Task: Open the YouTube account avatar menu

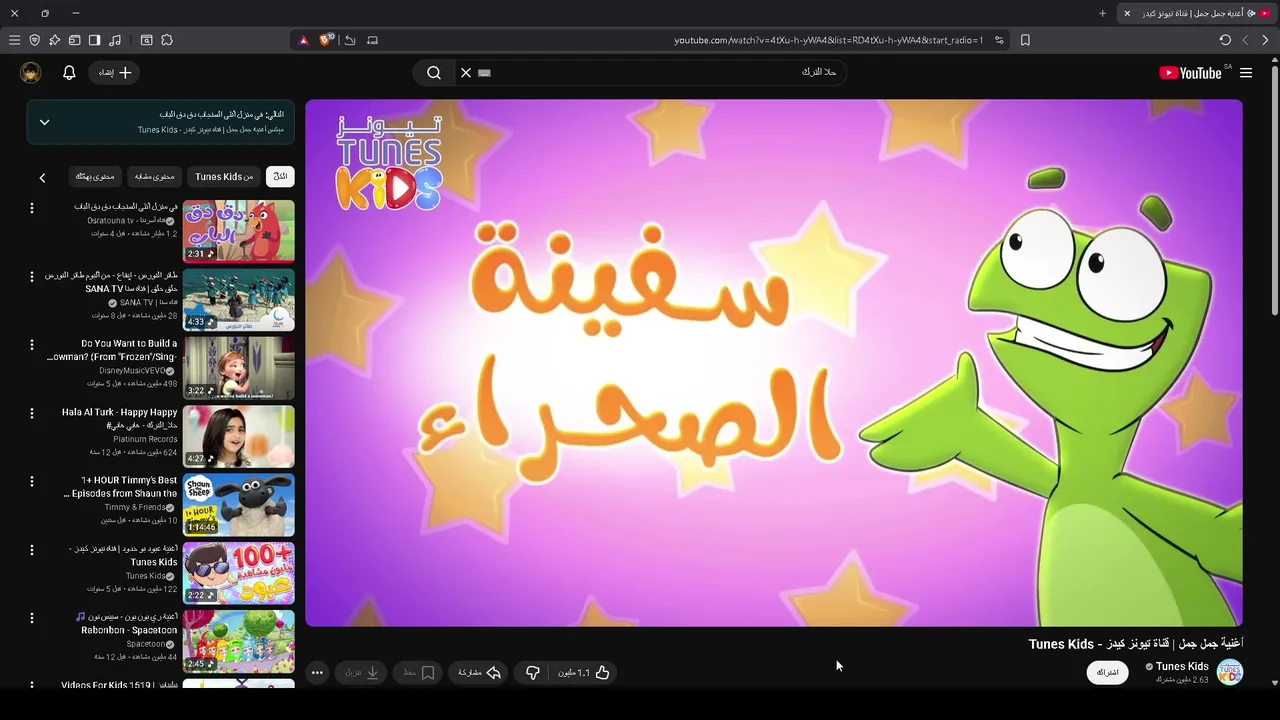Action: [31, 72]
